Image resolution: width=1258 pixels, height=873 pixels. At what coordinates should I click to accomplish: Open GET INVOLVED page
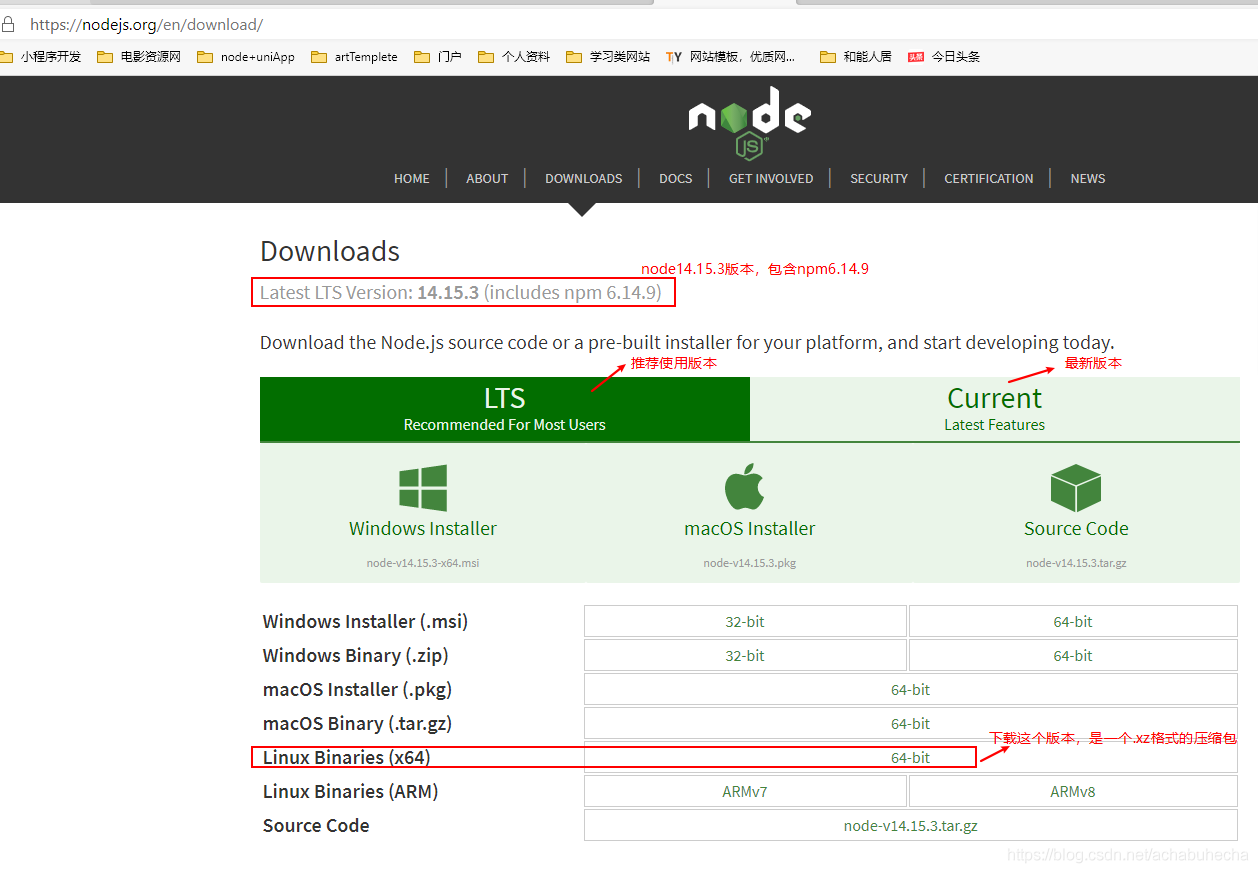[771, 178]
